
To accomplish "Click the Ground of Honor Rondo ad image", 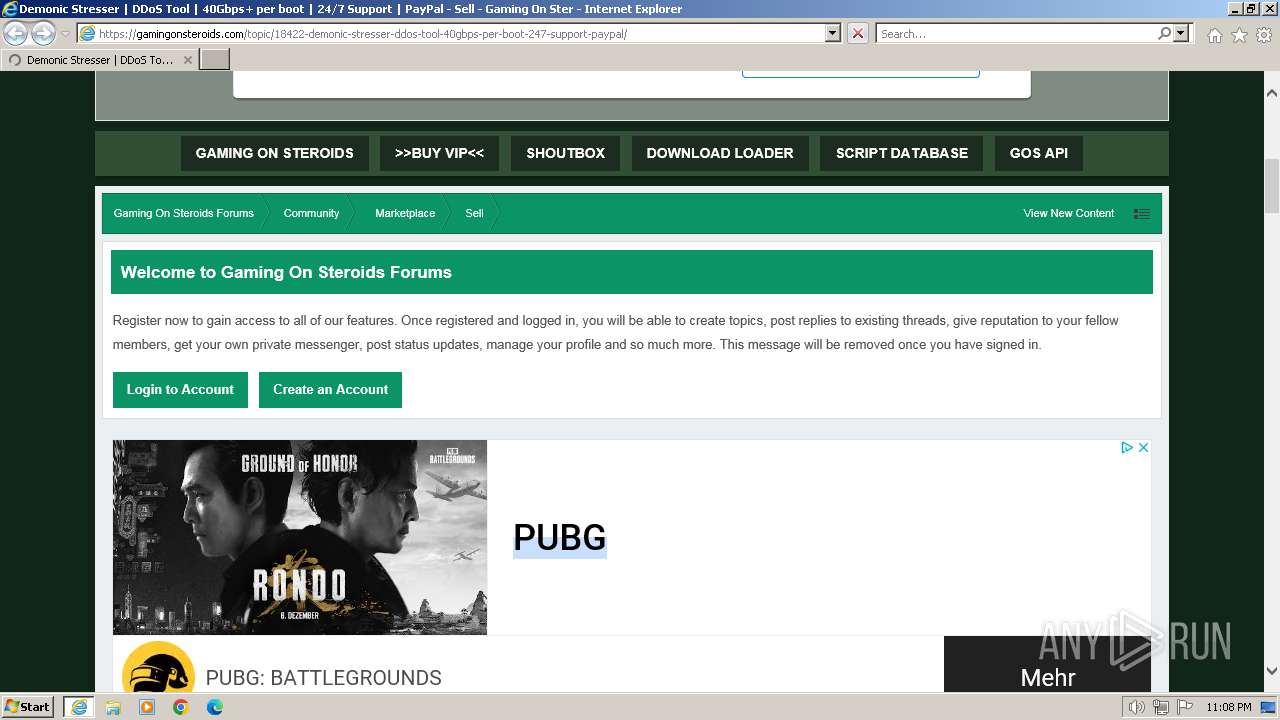I will 300,537.
